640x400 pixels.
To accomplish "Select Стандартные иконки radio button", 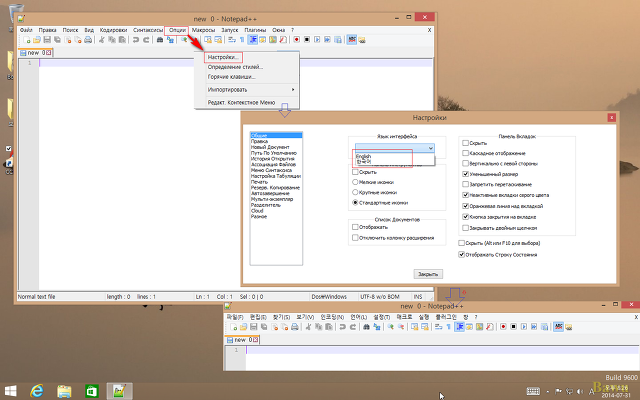I will [355, 202].
